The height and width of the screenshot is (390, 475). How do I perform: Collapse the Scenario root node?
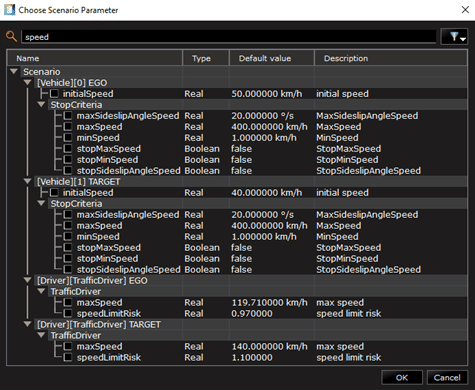point(14,71)
